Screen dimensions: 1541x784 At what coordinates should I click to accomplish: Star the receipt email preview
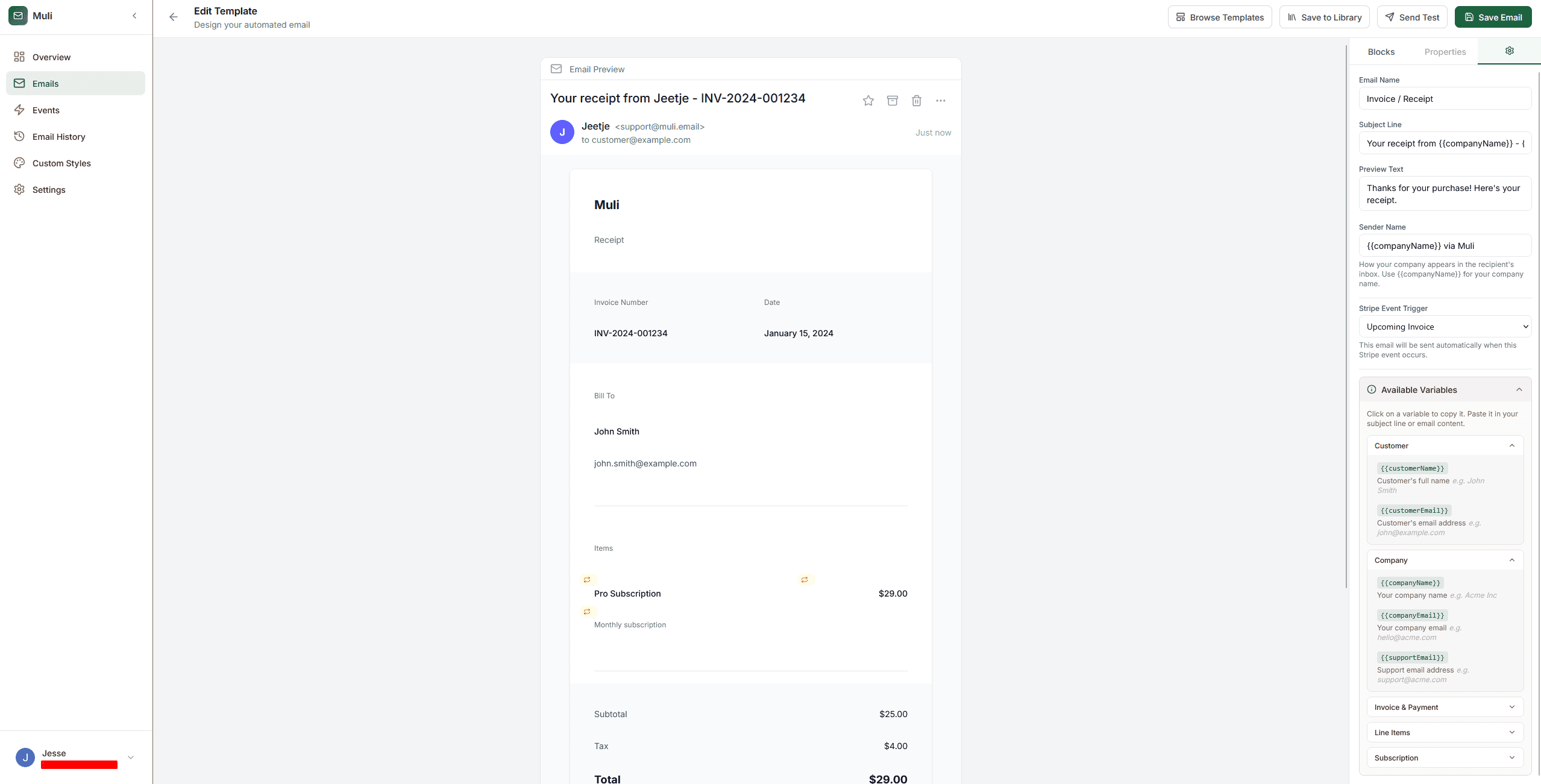coord(868,100)
